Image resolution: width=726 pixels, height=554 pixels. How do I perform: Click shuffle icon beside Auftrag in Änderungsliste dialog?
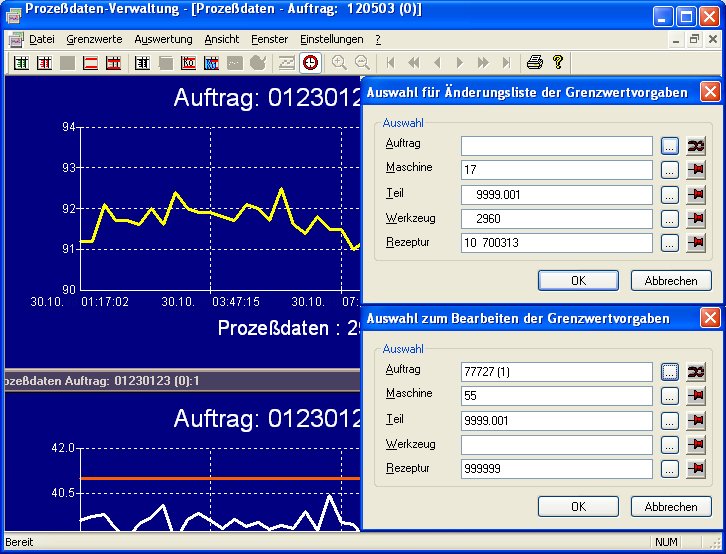pyautogui.click(x=696, y=146)
